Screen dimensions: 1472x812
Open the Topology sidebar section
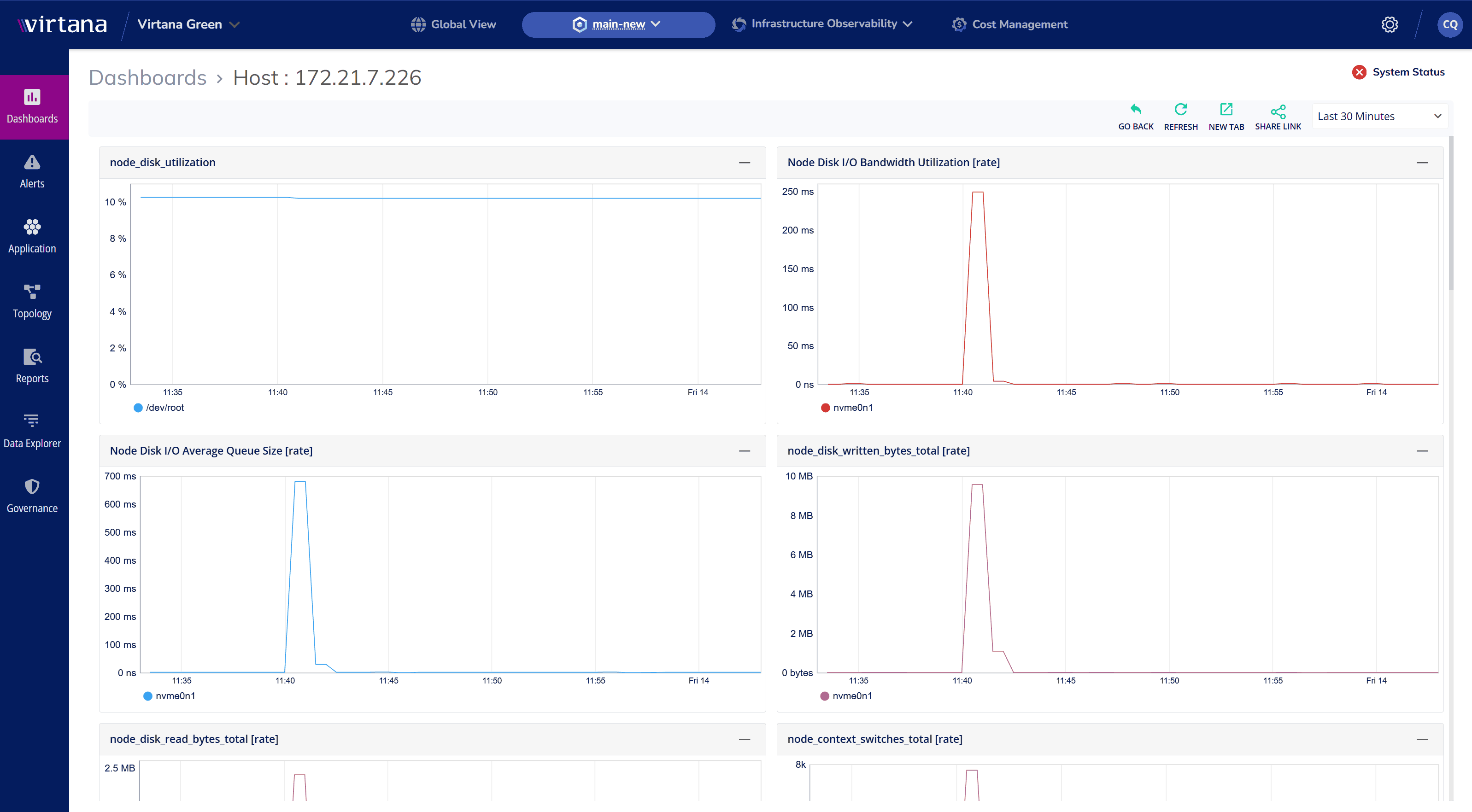33,302
